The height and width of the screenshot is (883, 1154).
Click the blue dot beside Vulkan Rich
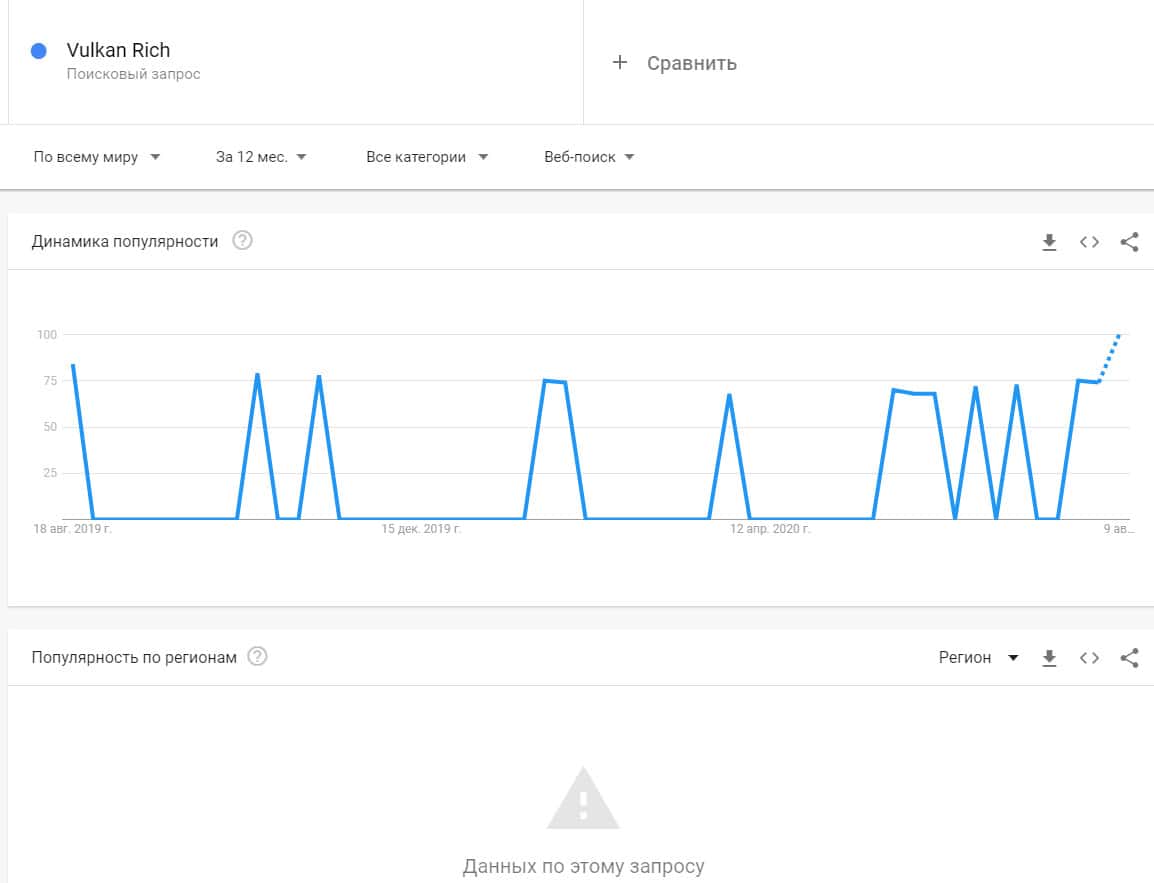(x=39, y=51)
